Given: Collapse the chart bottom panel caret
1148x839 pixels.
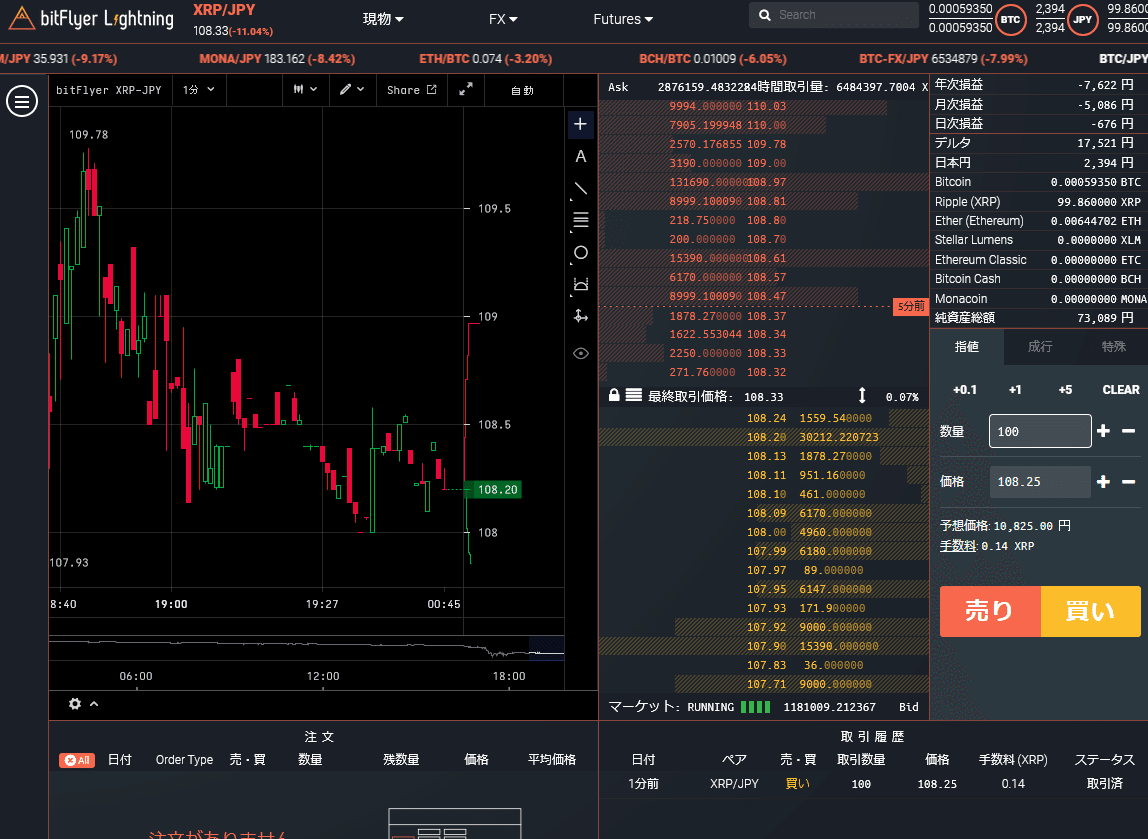Looking at the screenshot, I should click(x=94, y=704).
